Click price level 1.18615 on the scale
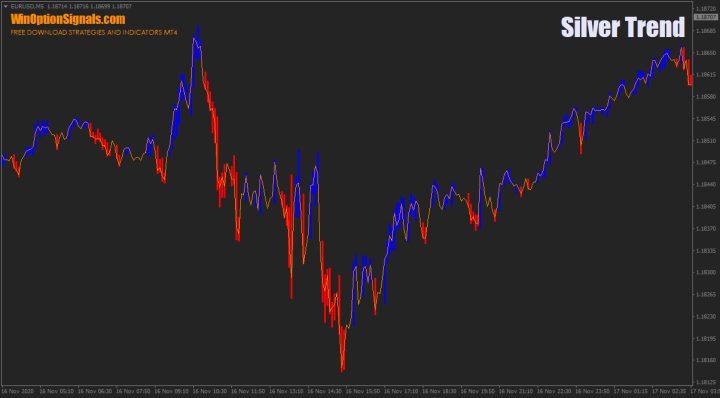Screen dimensions: 720x398 (706, 74)
